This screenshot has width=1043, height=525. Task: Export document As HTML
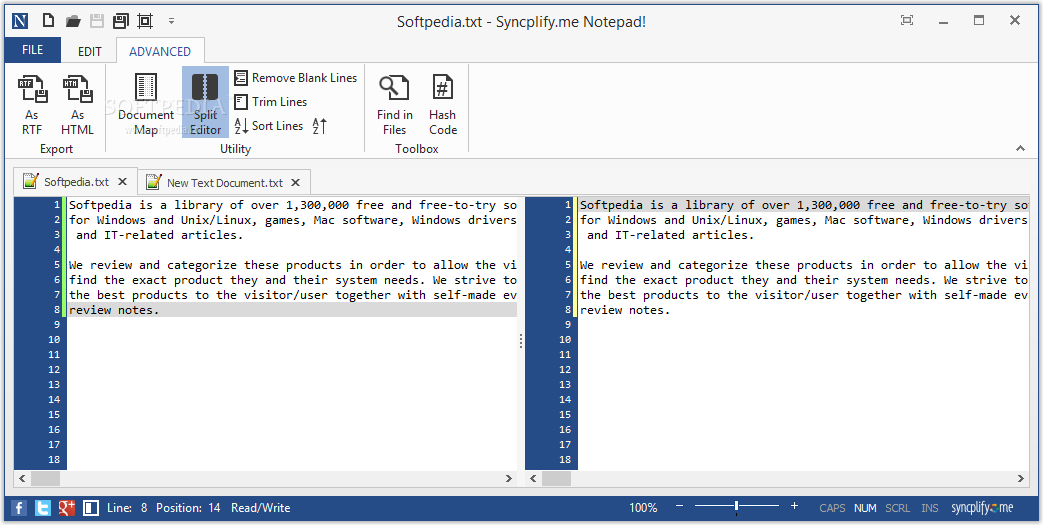click(78, 105)
